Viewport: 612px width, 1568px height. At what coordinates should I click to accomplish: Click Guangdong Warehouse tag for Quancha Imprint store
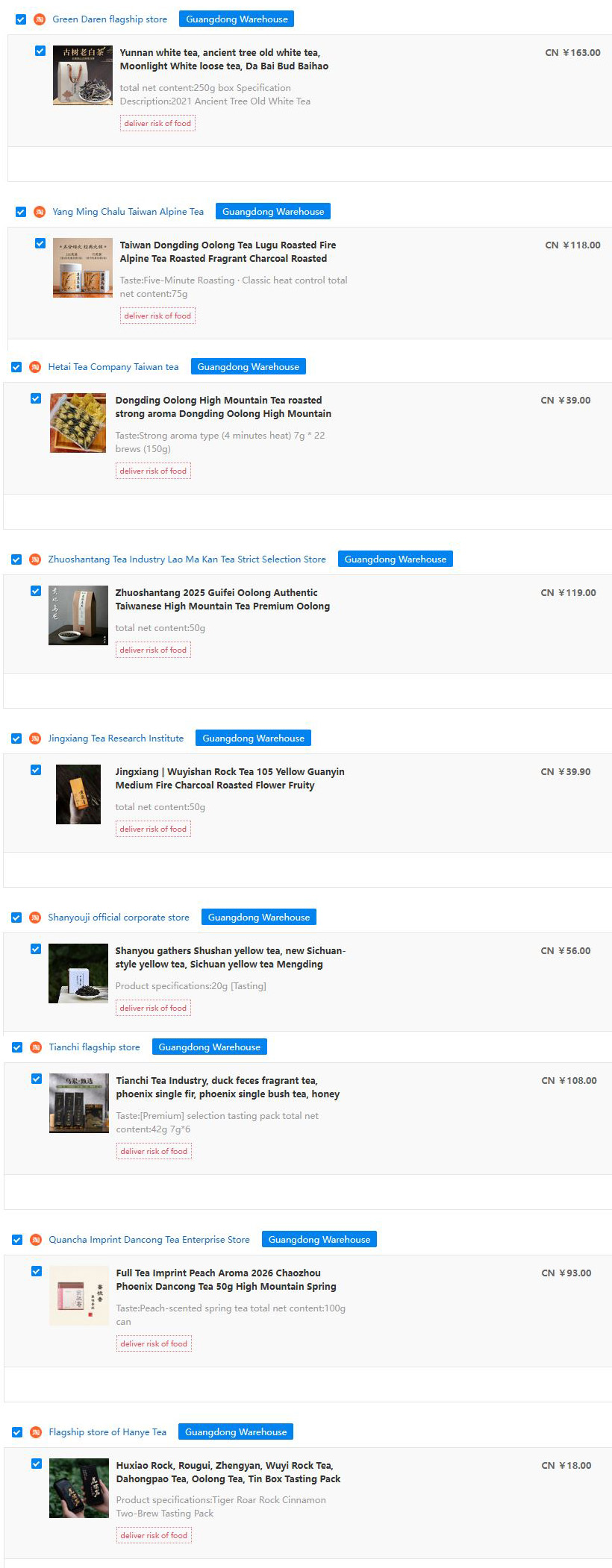coord(319,1240)
